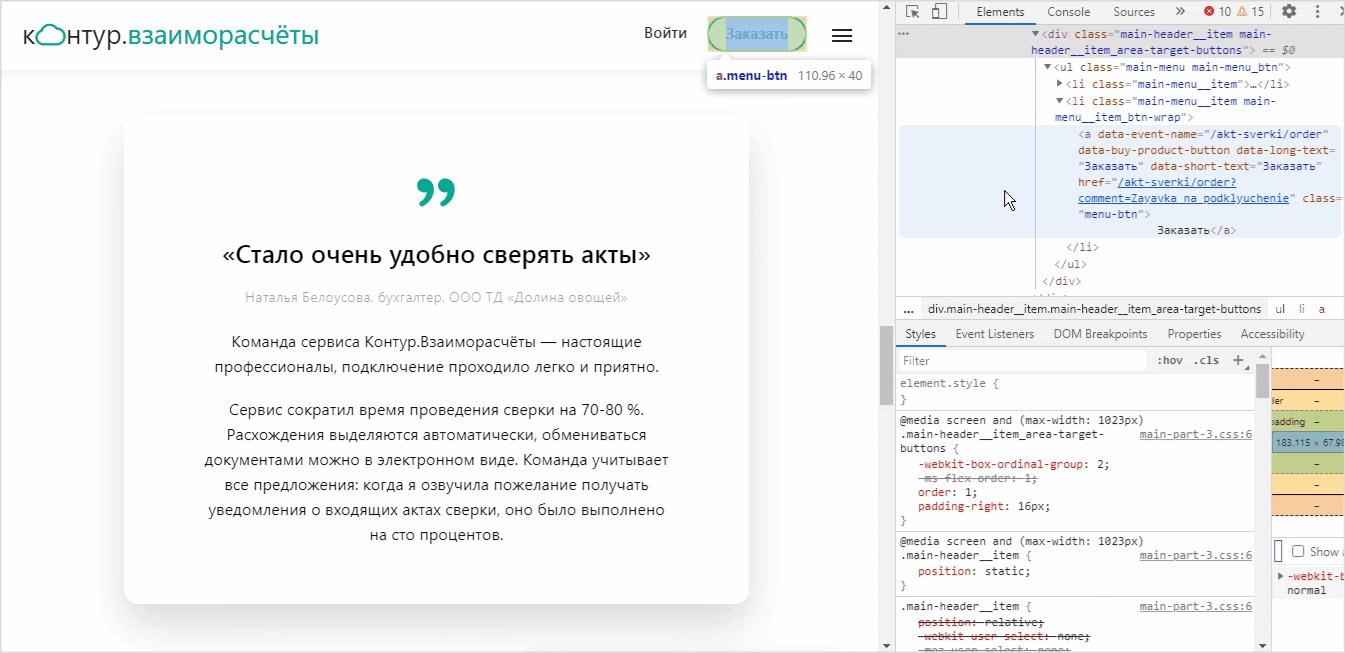Select the li breadcrumb item
Screen dimensions: 1345x653
click(1302, 310)
